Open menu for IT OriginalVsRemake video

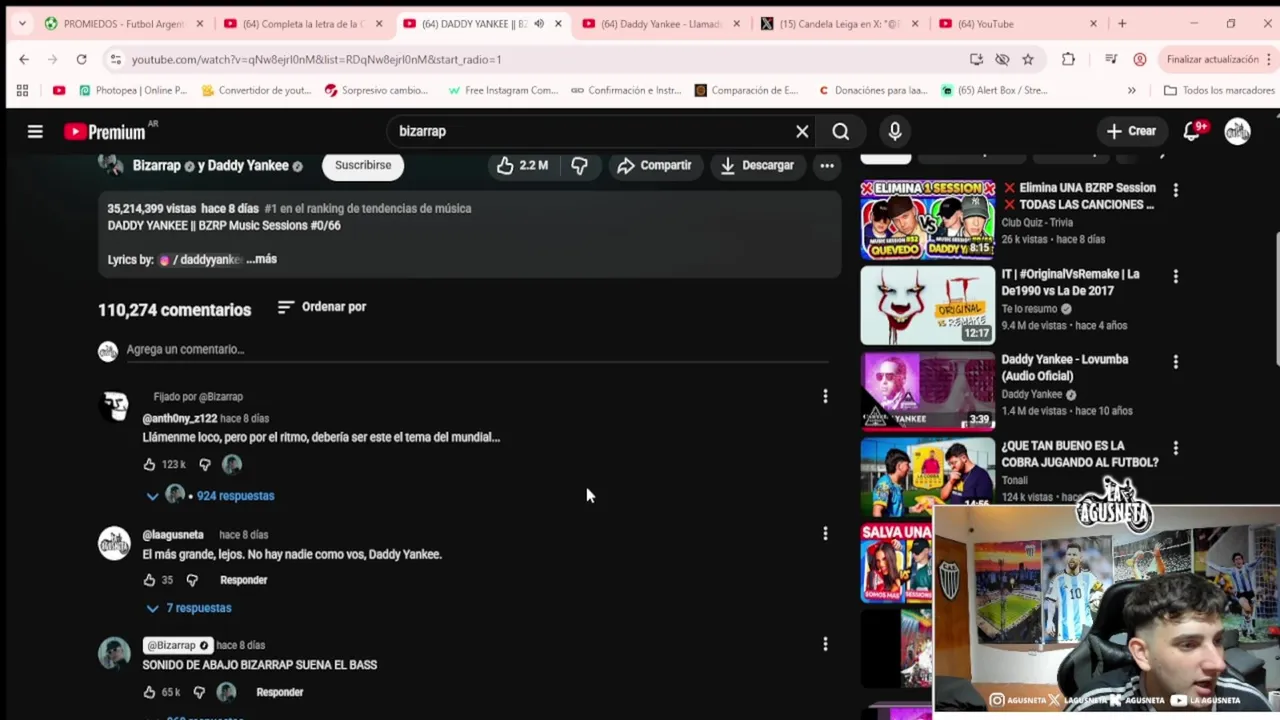(1175, 275)
